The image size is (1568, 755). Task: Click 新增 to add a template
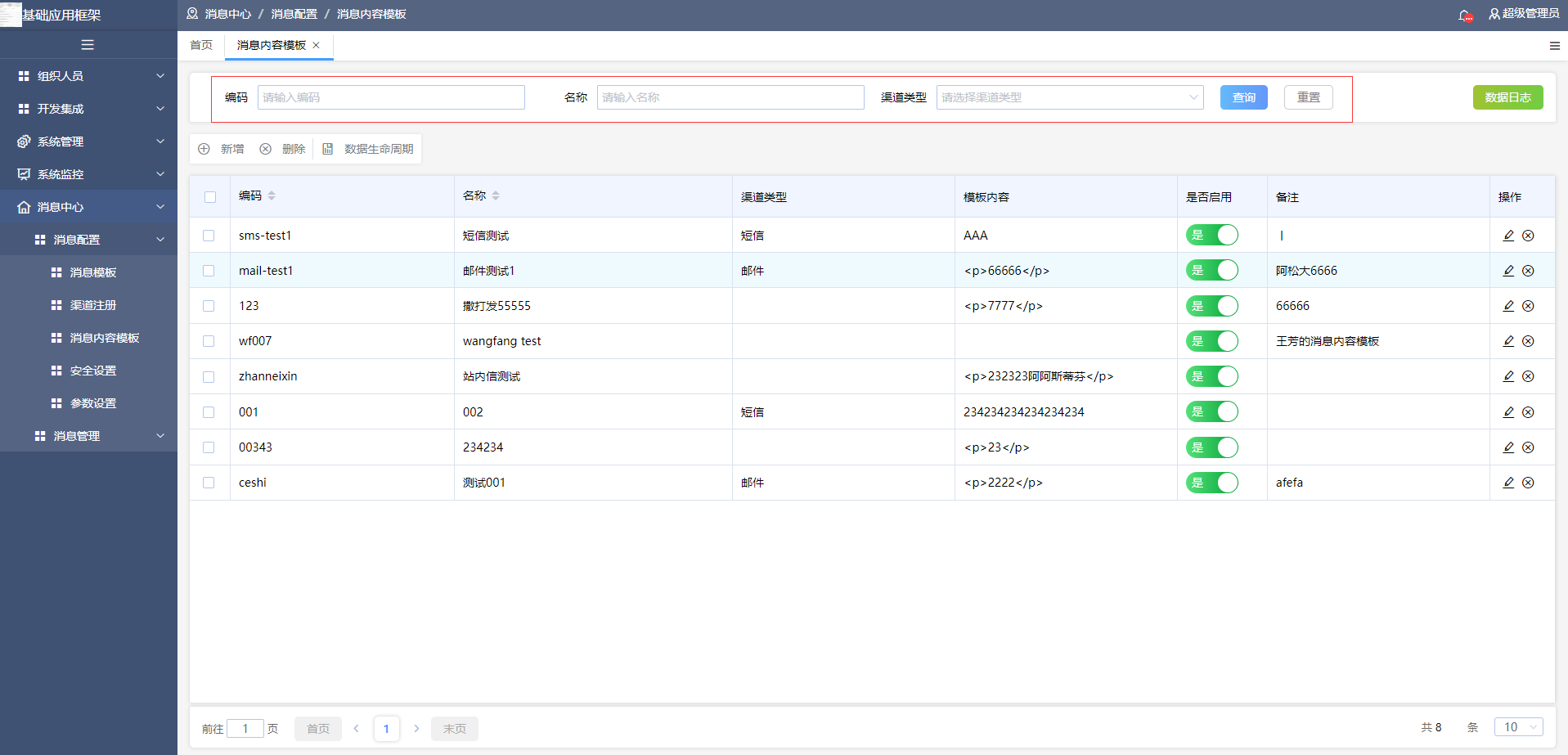(222, 149)
